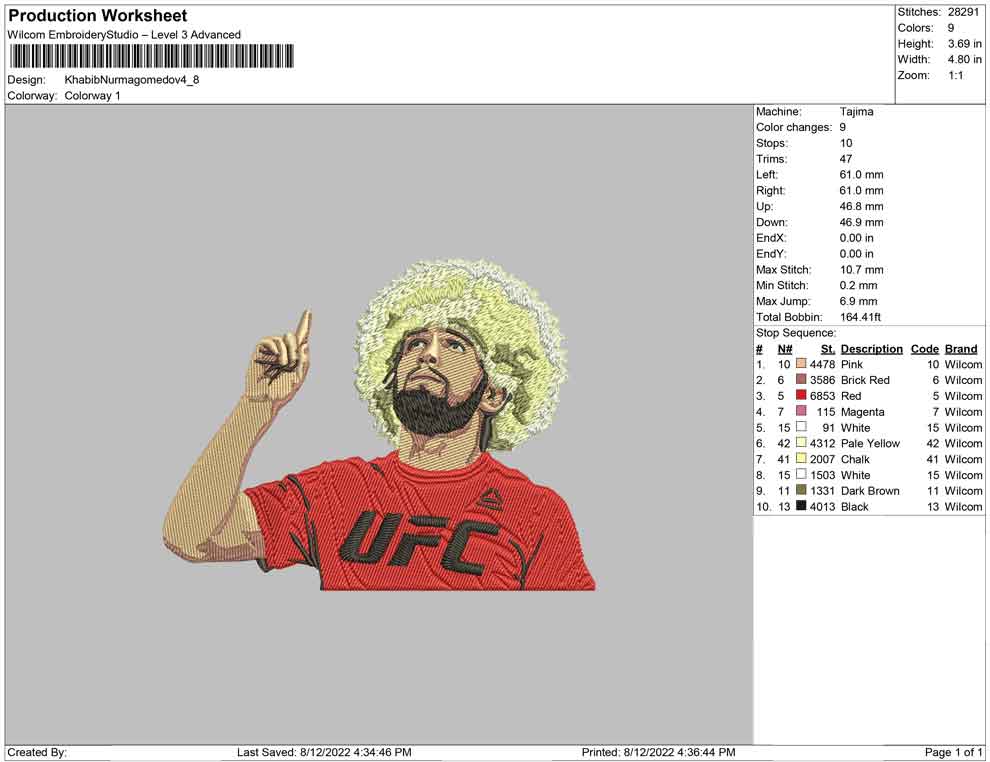Click the embroidery design preview image
This screenshot has height=762, width=990.
[x=378, y=424]
